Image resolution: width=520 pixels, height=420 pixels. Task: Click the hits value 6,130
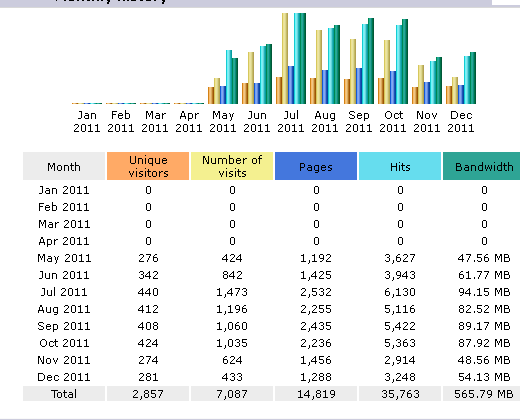coord(400,292)
